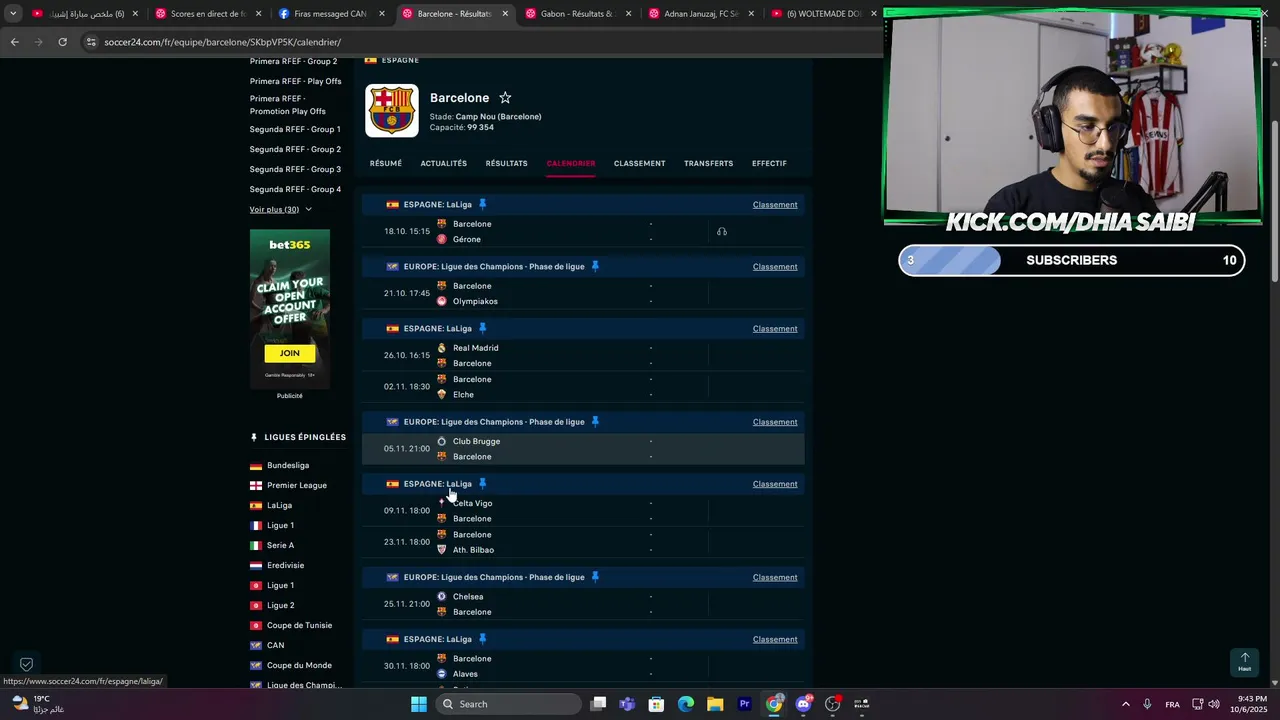Select Coupe de Tunisie in pinned leagues
The width and height of the screenshot is (1280, 720).
[x=299, y=625]
